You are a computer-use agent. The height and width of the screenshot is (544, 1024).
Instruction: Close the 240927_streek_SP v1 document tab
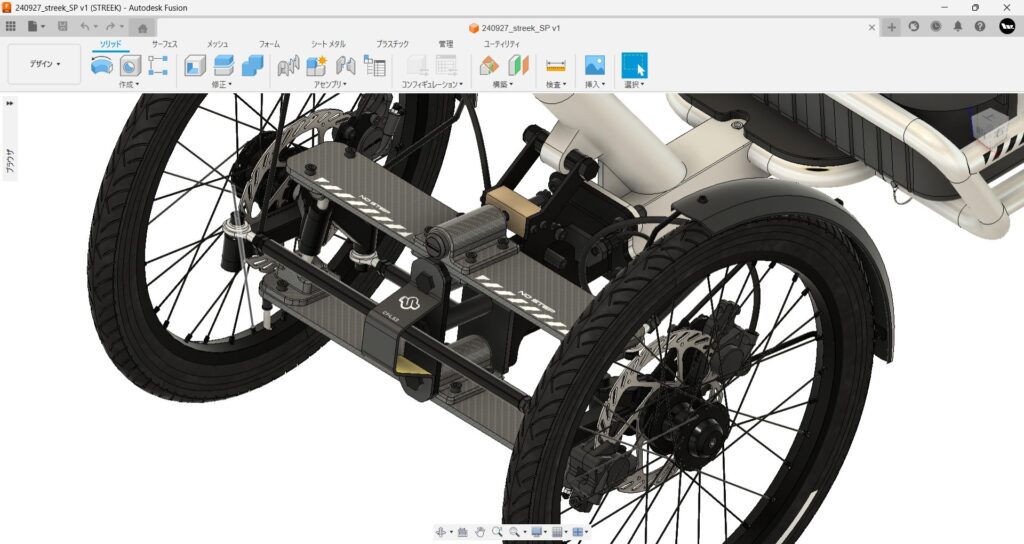pos(872,27)
